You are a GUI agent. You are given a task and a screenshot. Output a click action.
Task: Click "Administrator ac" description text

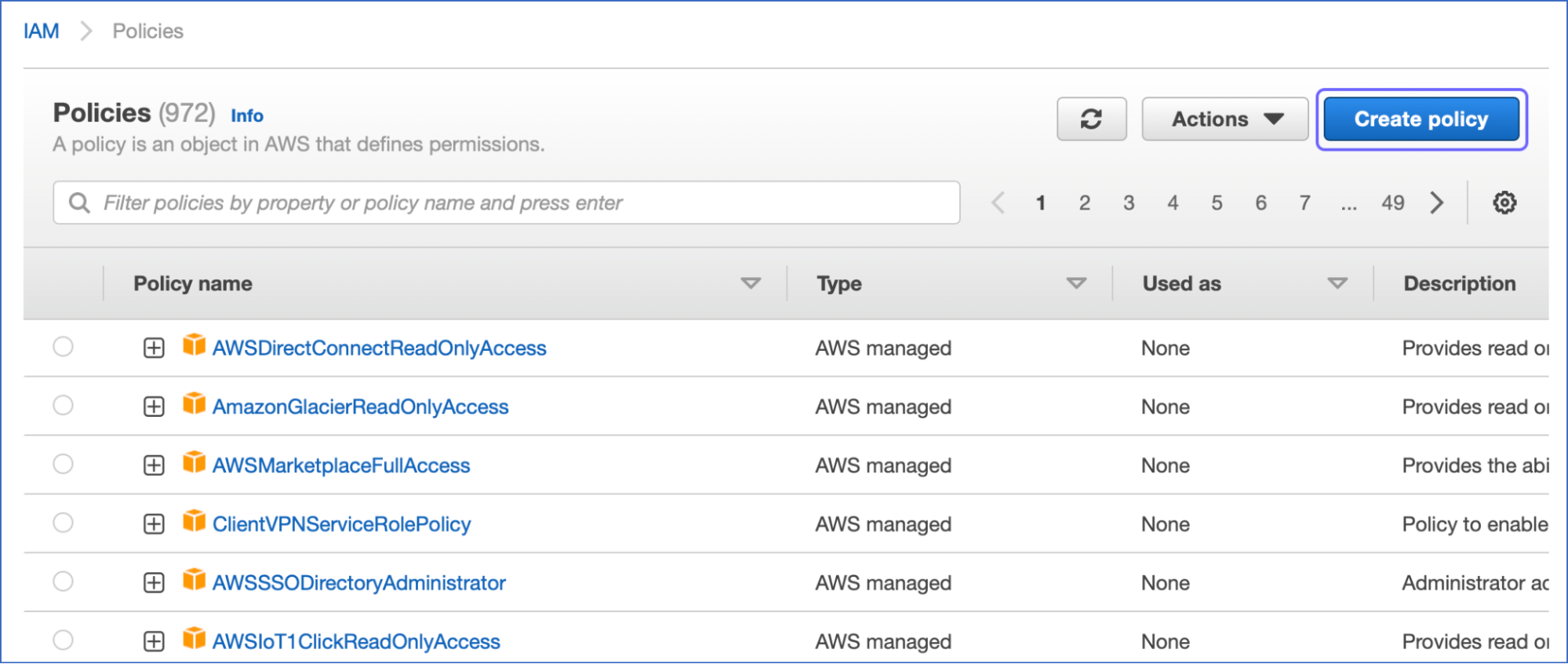pyautogui.click(x=1475, y=583)
